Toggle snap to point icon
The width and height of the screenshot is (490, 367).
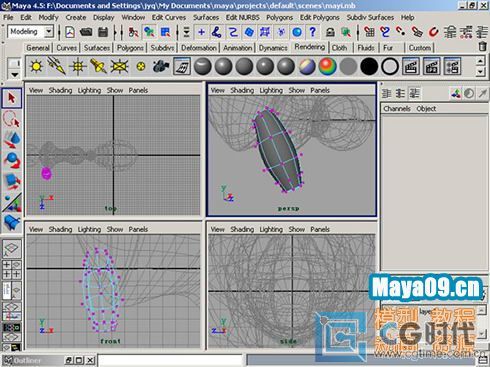click(x=401, y=32)
